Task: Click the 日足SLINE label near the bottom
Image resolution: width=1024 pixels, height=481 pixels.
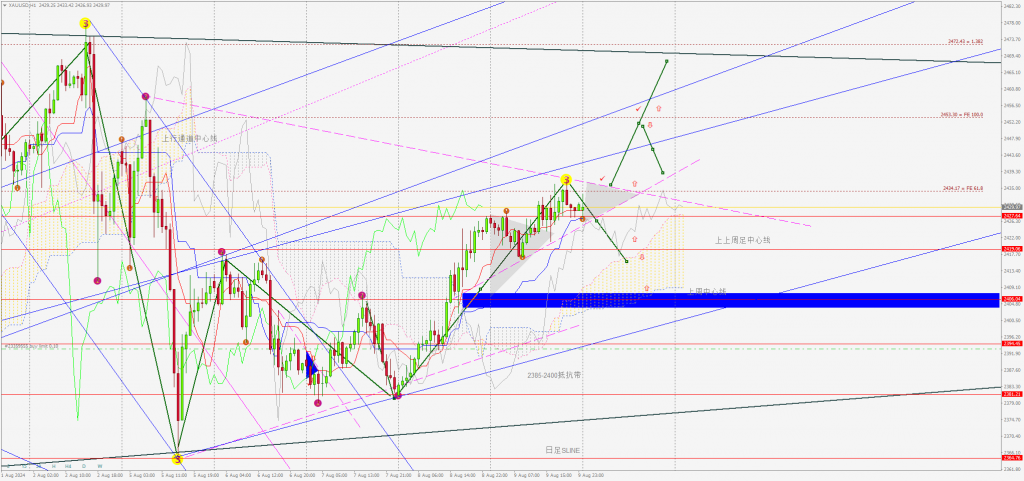Action: pos(562,451)
